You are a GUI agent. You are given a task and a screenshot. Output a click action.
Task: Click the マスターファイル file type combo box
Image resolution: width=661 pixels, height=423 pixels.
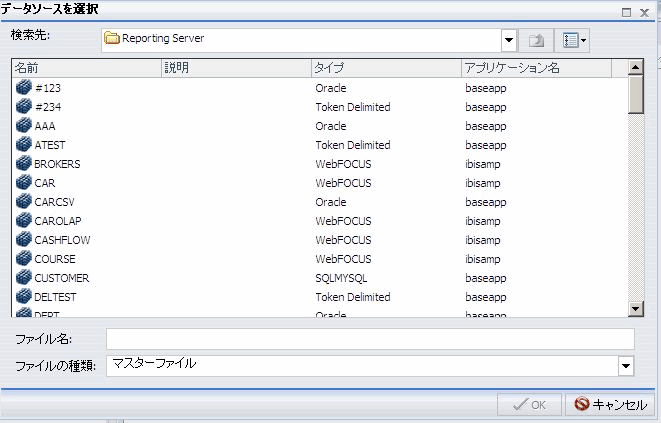click(x=370, y=366)
